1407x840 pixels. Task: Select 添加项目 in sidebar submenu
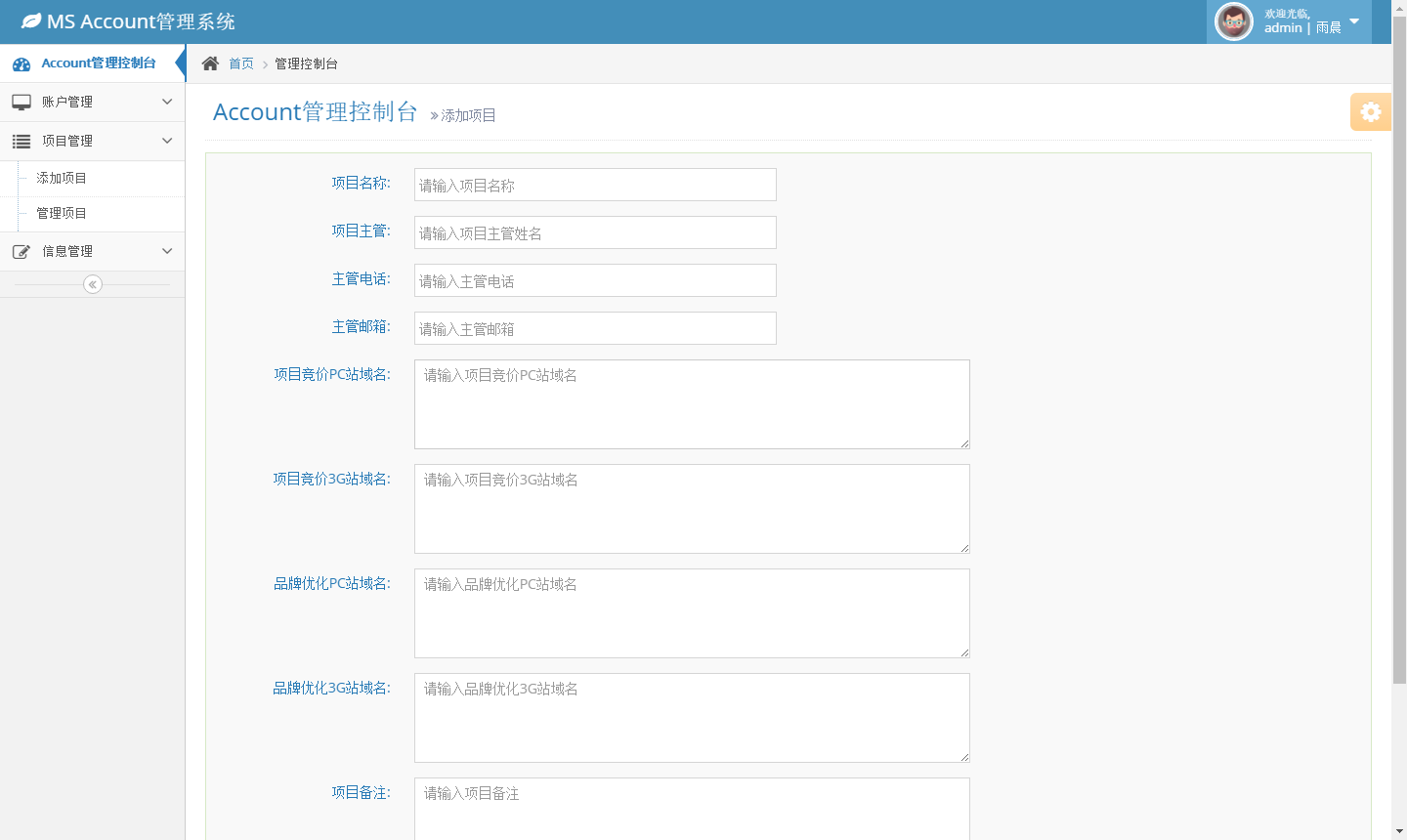62,178
